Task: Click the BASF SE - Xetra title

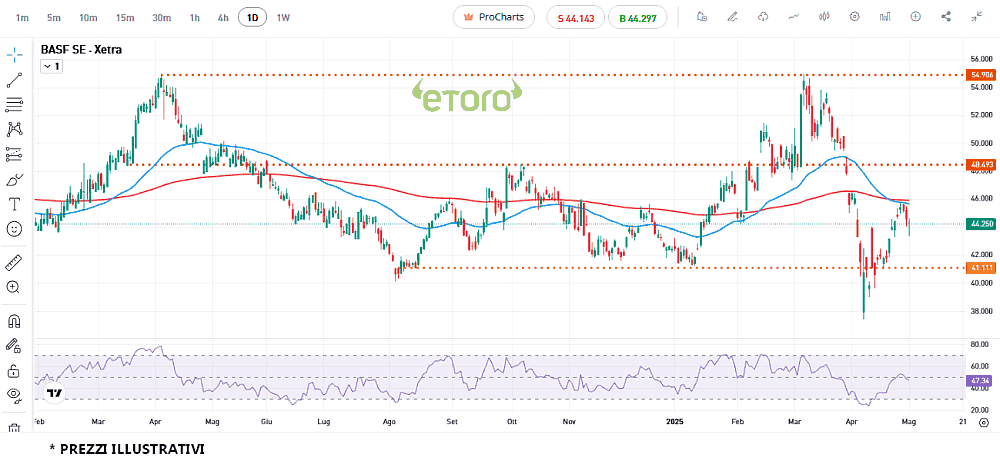Action: pyautogui.click(x=81, y=49)
